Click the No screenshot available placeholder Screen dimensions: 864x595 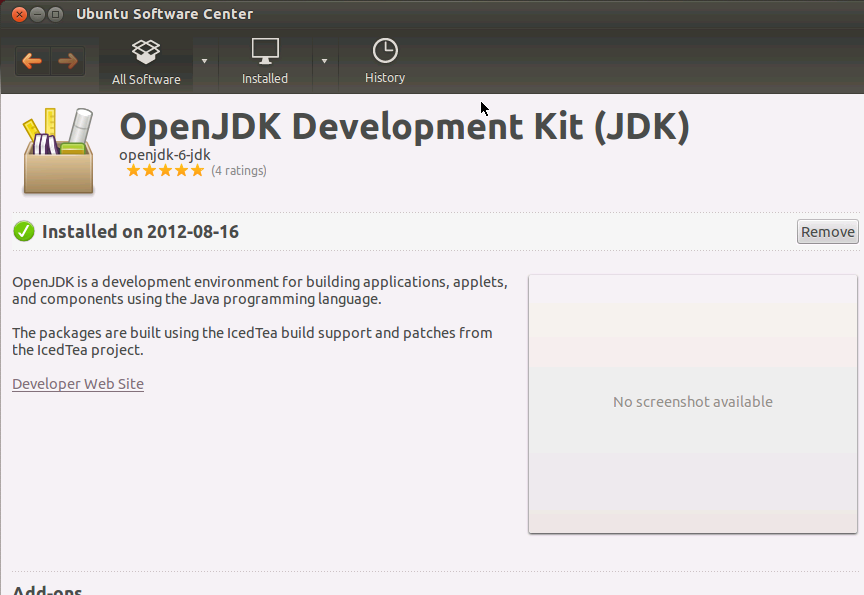(693, 404)
